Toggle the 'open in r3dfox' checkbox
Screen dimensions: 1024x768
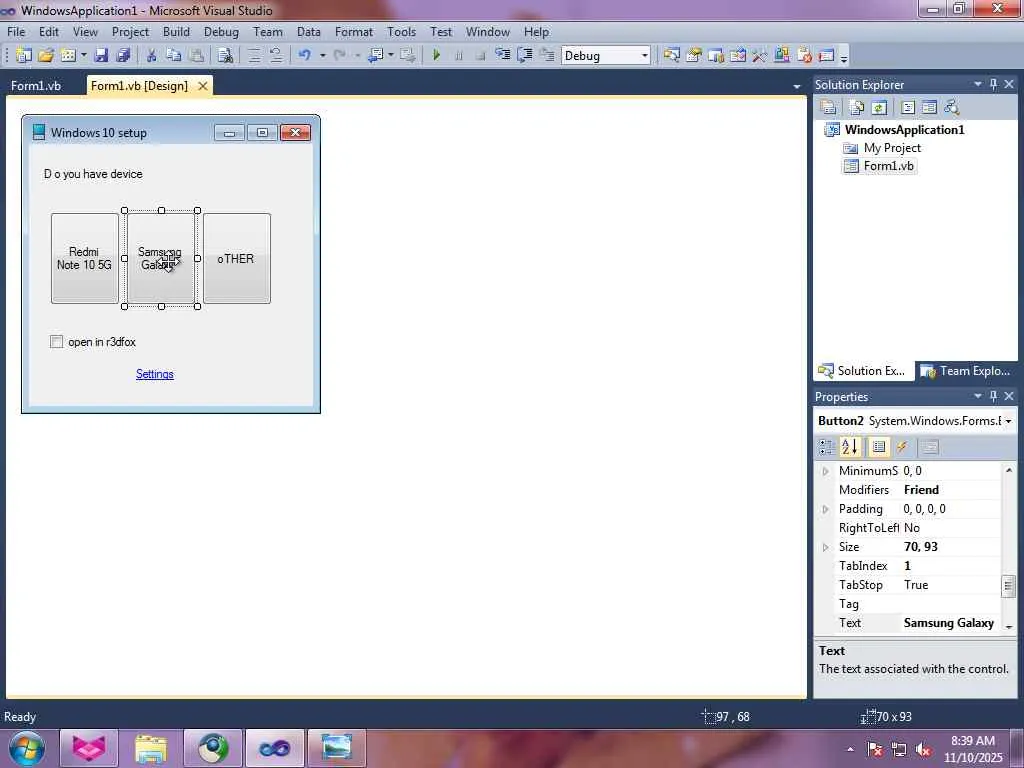57,342
